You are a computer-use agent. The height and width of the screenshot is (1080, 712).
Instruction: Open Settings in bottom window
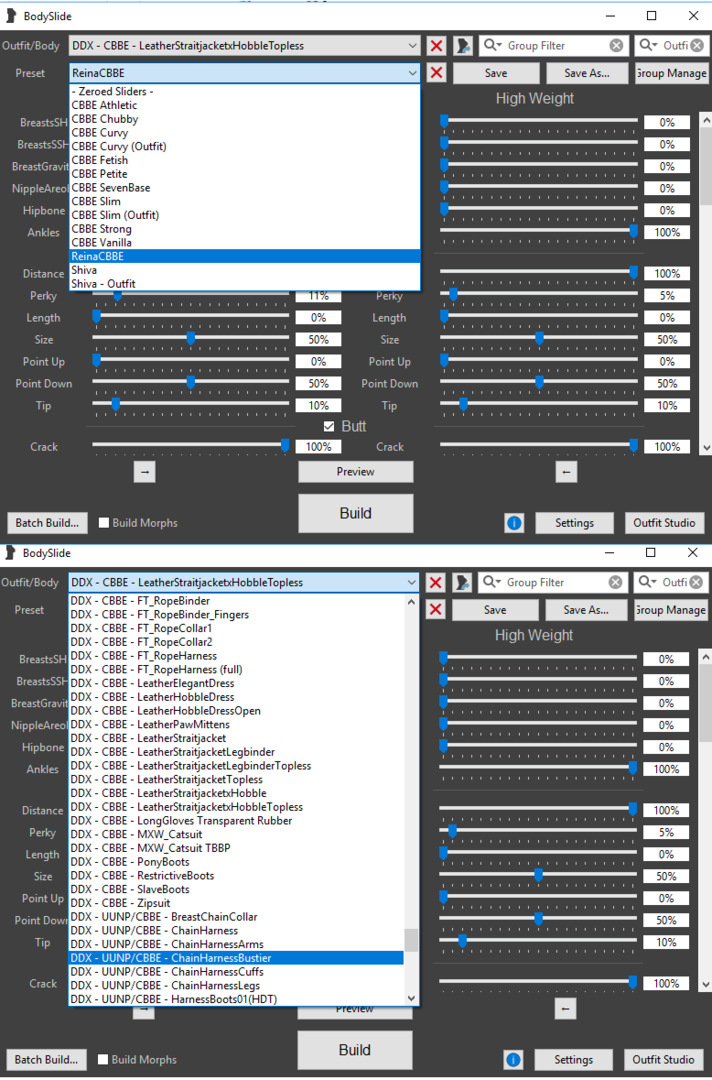coord(574,1059)
